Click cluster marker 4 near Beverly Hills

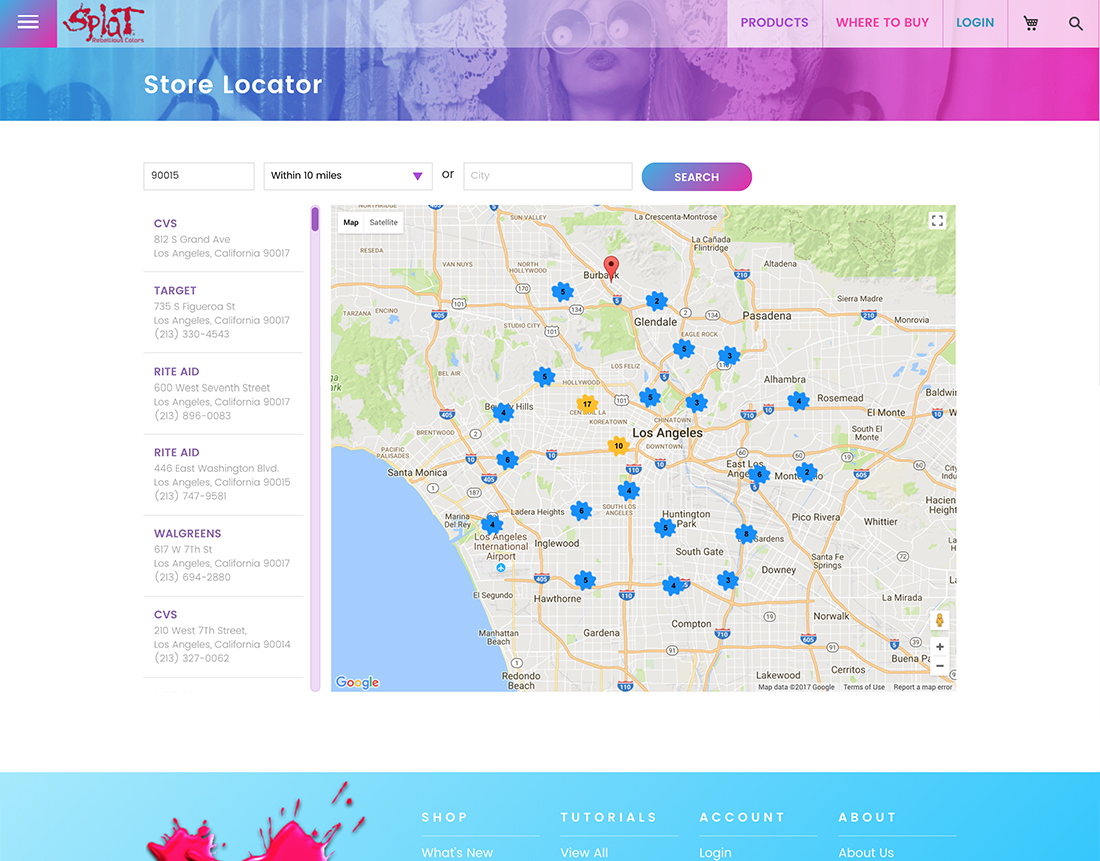pos(503,413)
